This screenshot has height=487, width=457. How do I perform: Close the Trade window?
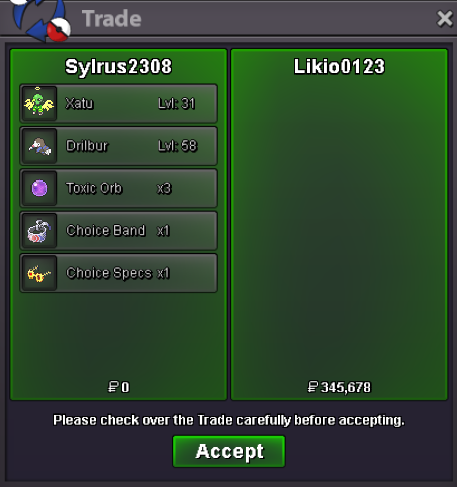click(x=445, y=18)
